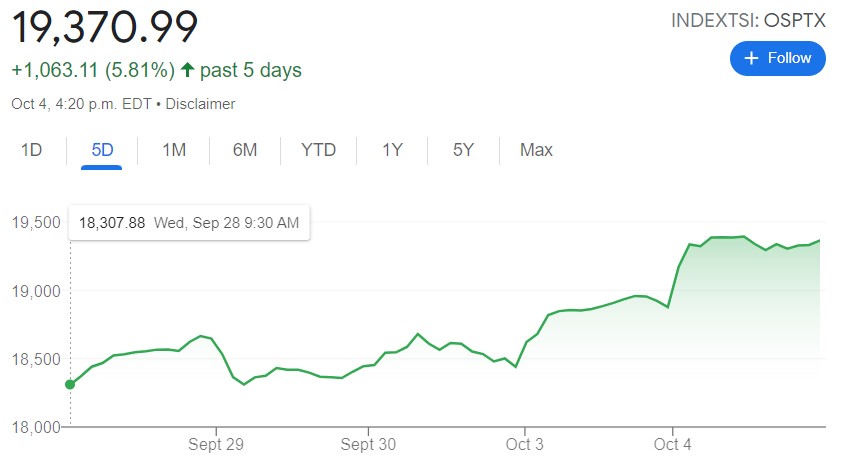Click the chart tooltip showing 18,307.88
This screenshot has width=844, height=467.
(188, 223)
